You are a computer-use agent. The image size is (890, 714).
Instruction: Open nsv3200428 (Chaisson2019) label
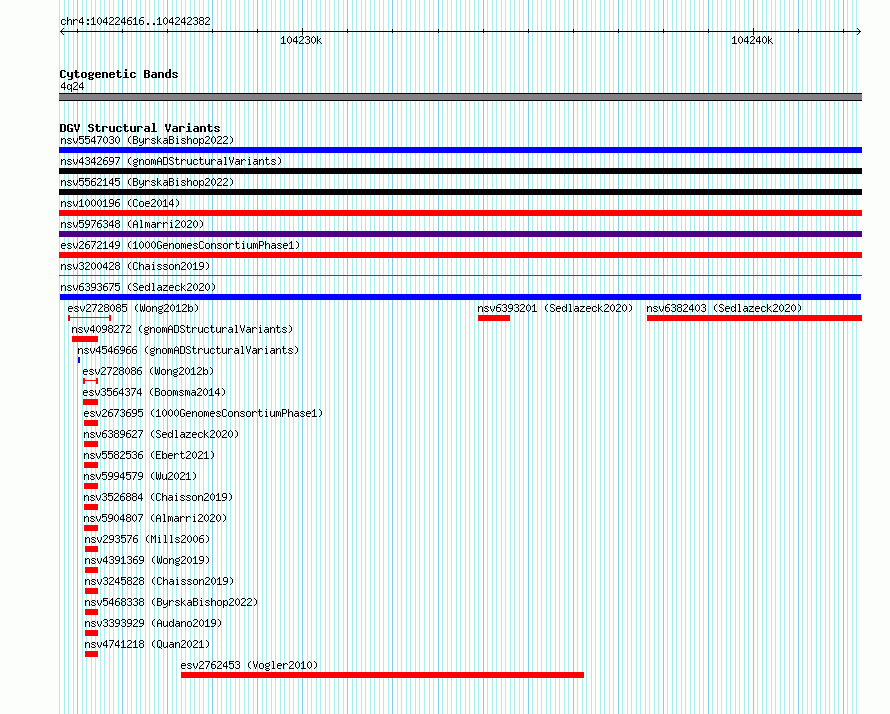click(135, 266)
